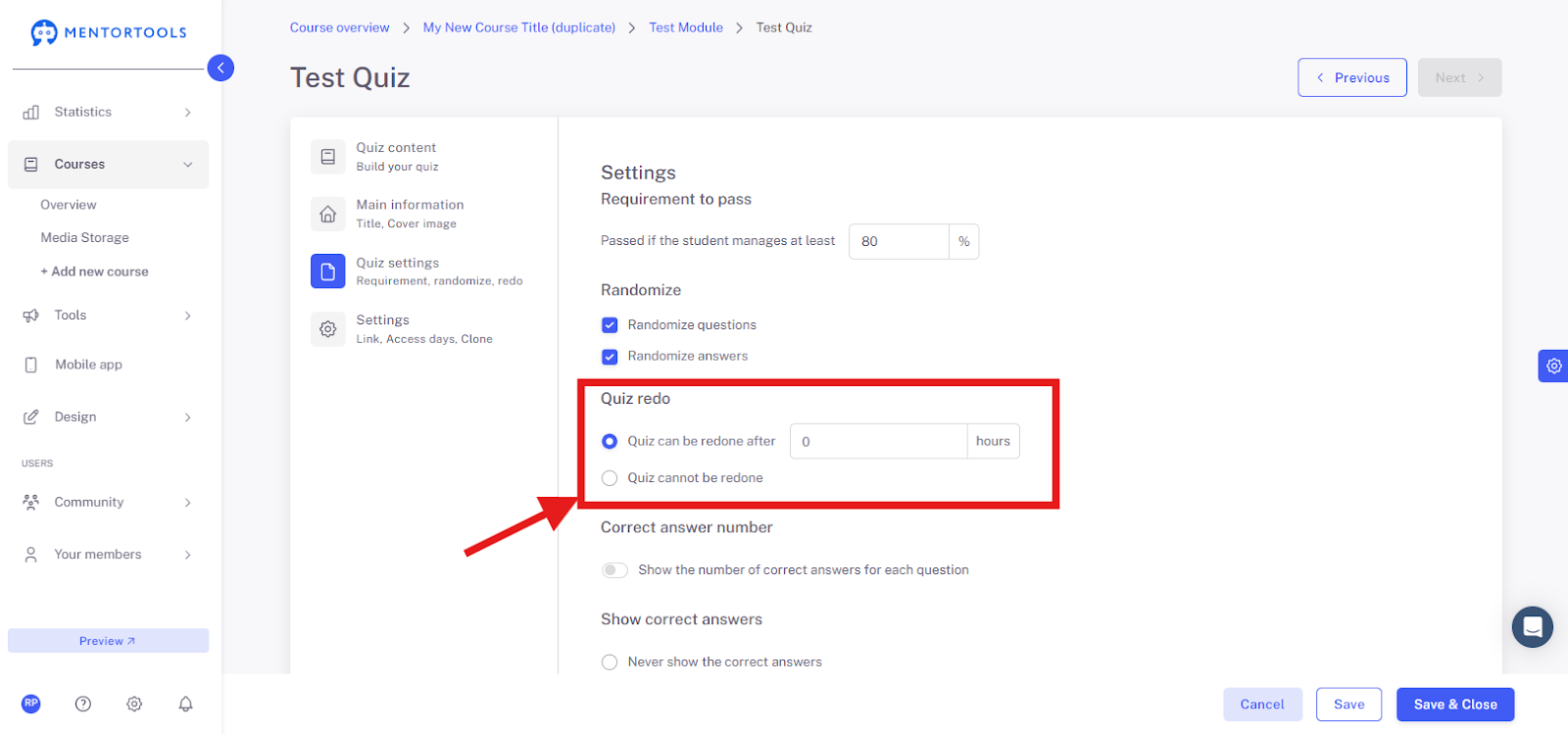The width and height of the screenshot is (1568, 734).
Task: Open the Mobile app menu item
Action: tap(88, 365)
